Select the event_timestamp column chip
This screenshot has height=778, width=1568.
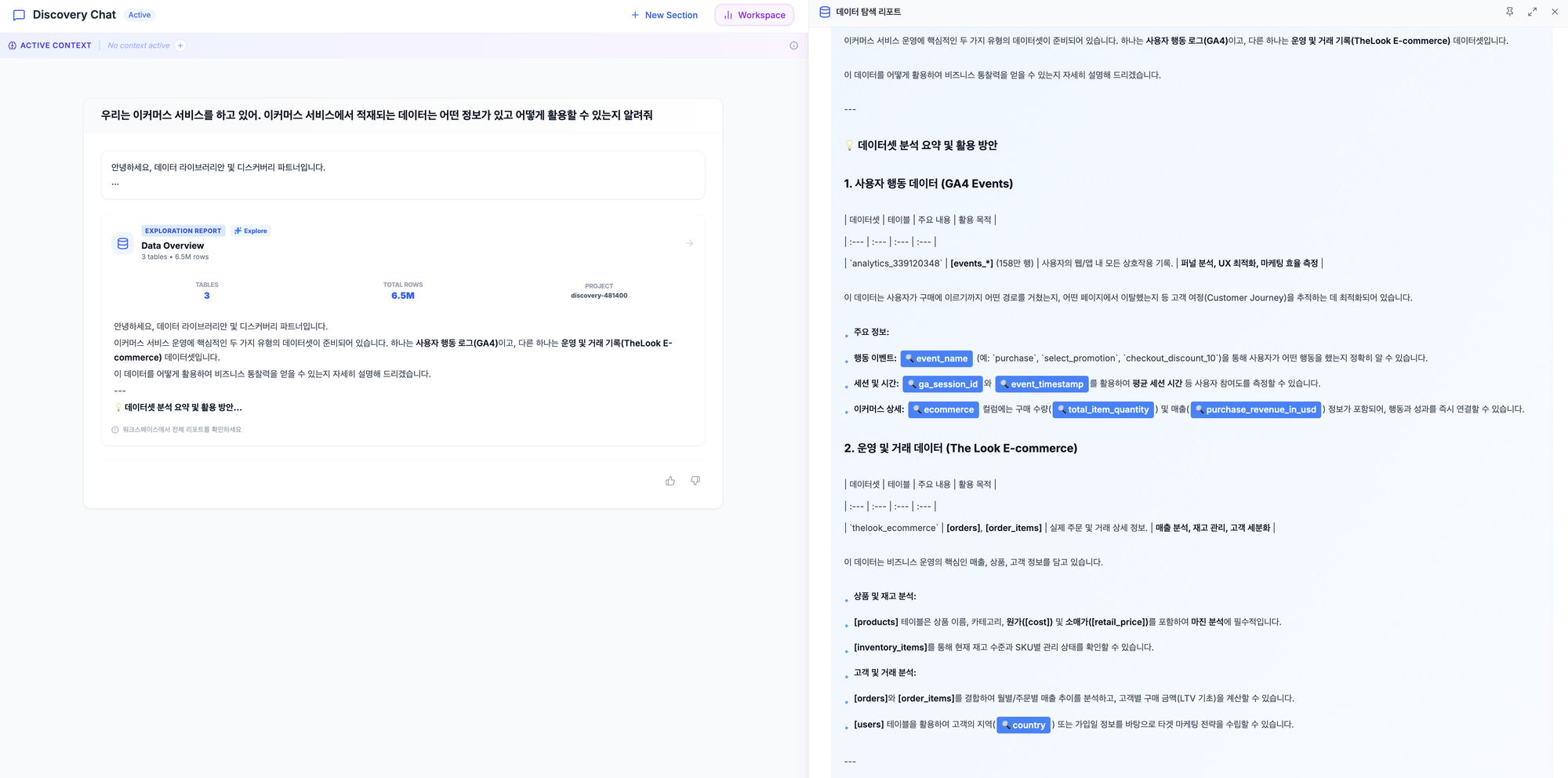1041,384
